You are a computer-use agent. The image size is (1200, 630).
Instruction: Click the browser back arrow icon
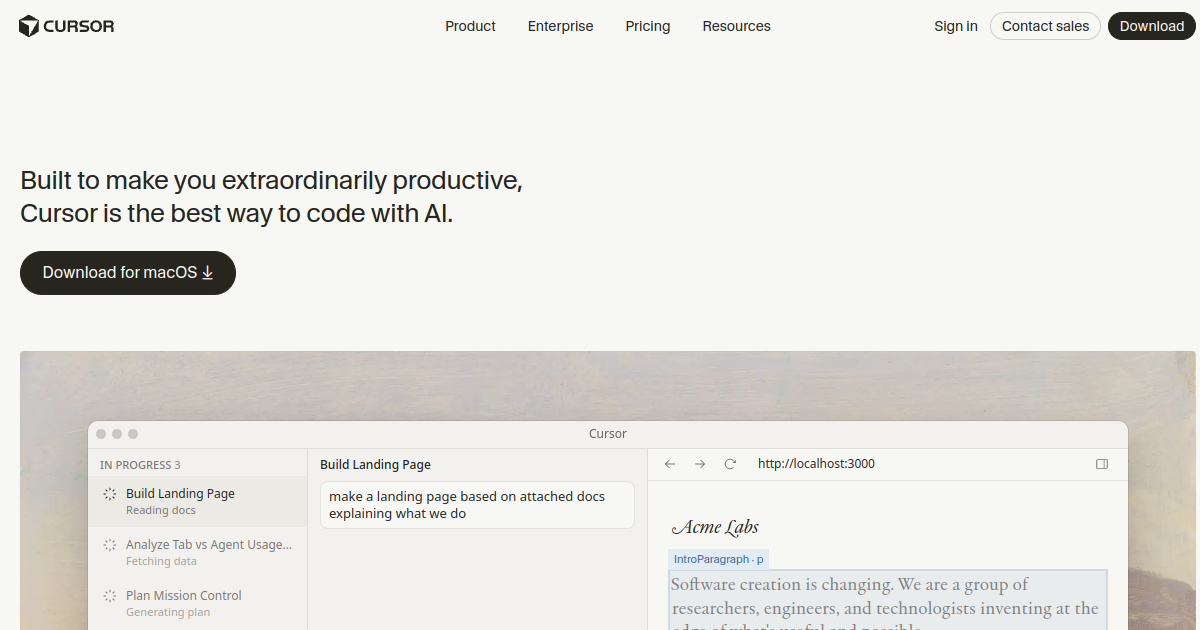[670, 464]
